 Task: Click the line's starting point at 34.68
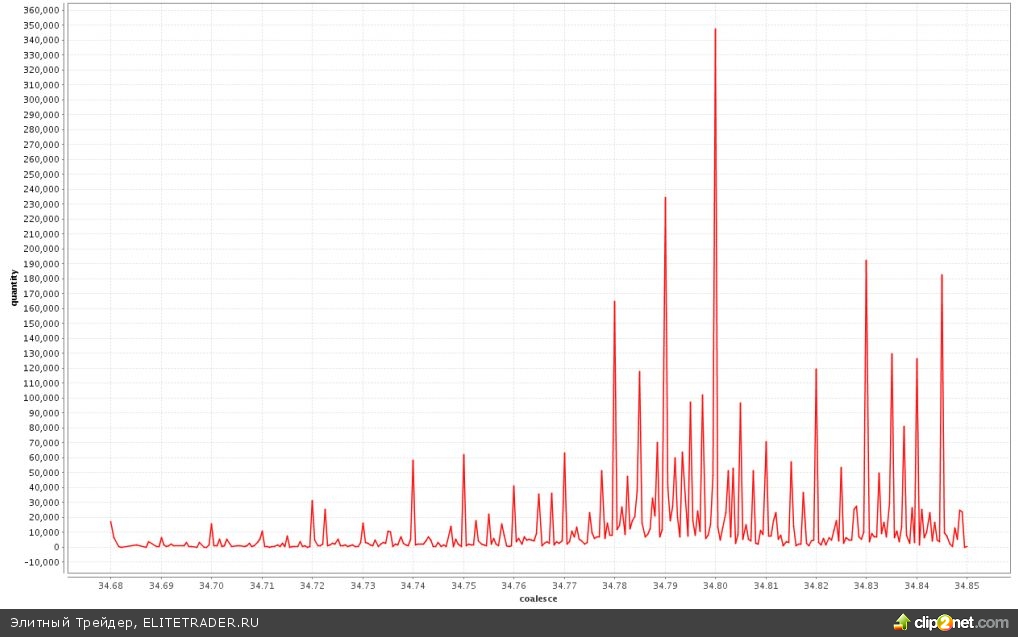click(x=111, y=522)
